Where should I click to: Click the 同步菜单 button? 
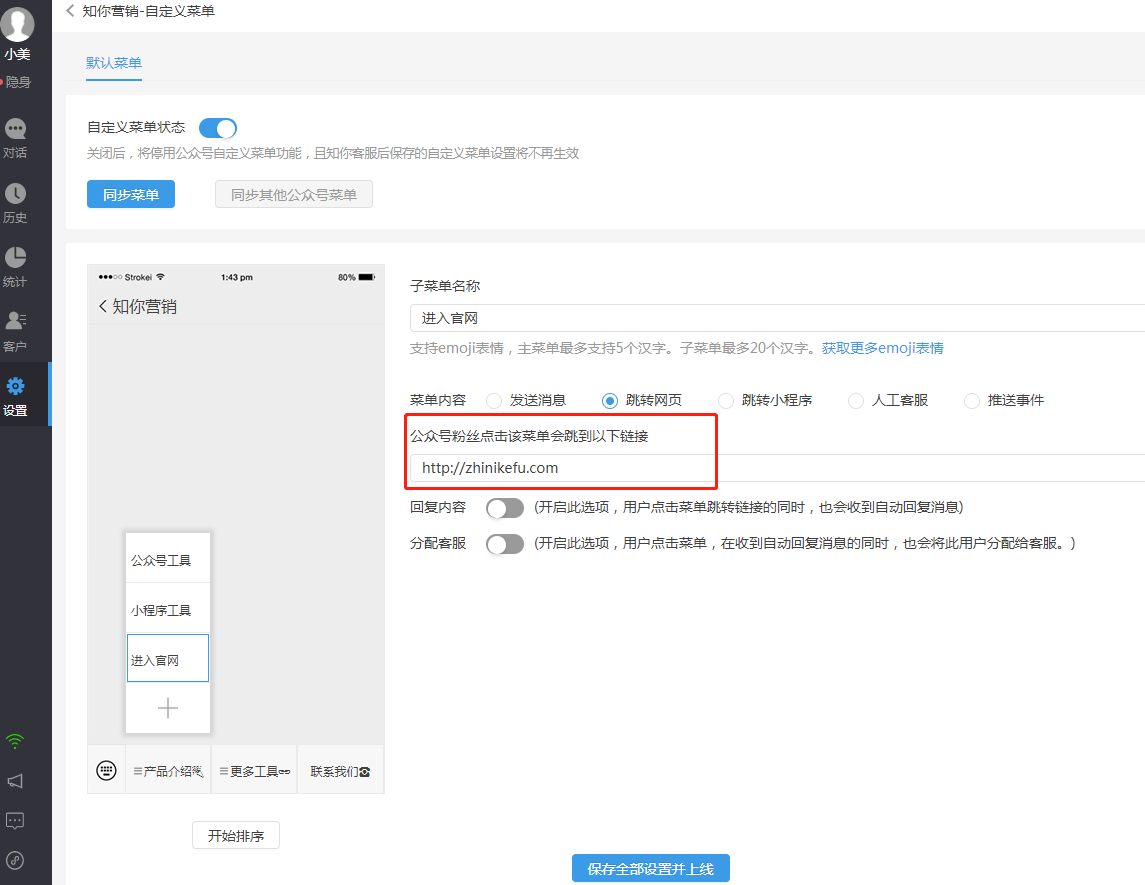coord(130,194)
